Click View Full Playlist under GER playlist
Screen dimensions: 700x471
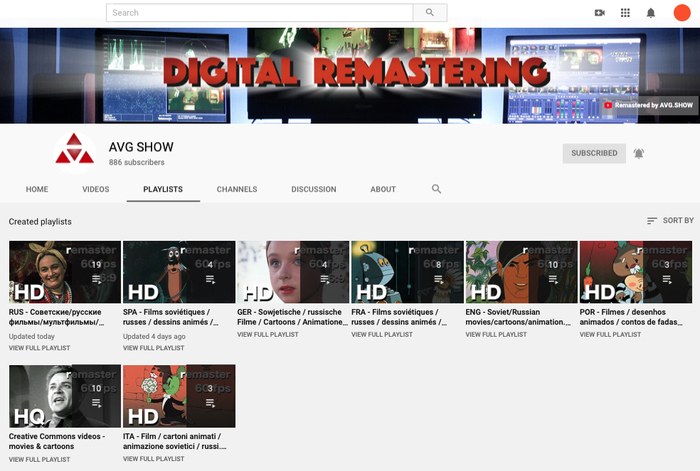click(x=268, y=334)
